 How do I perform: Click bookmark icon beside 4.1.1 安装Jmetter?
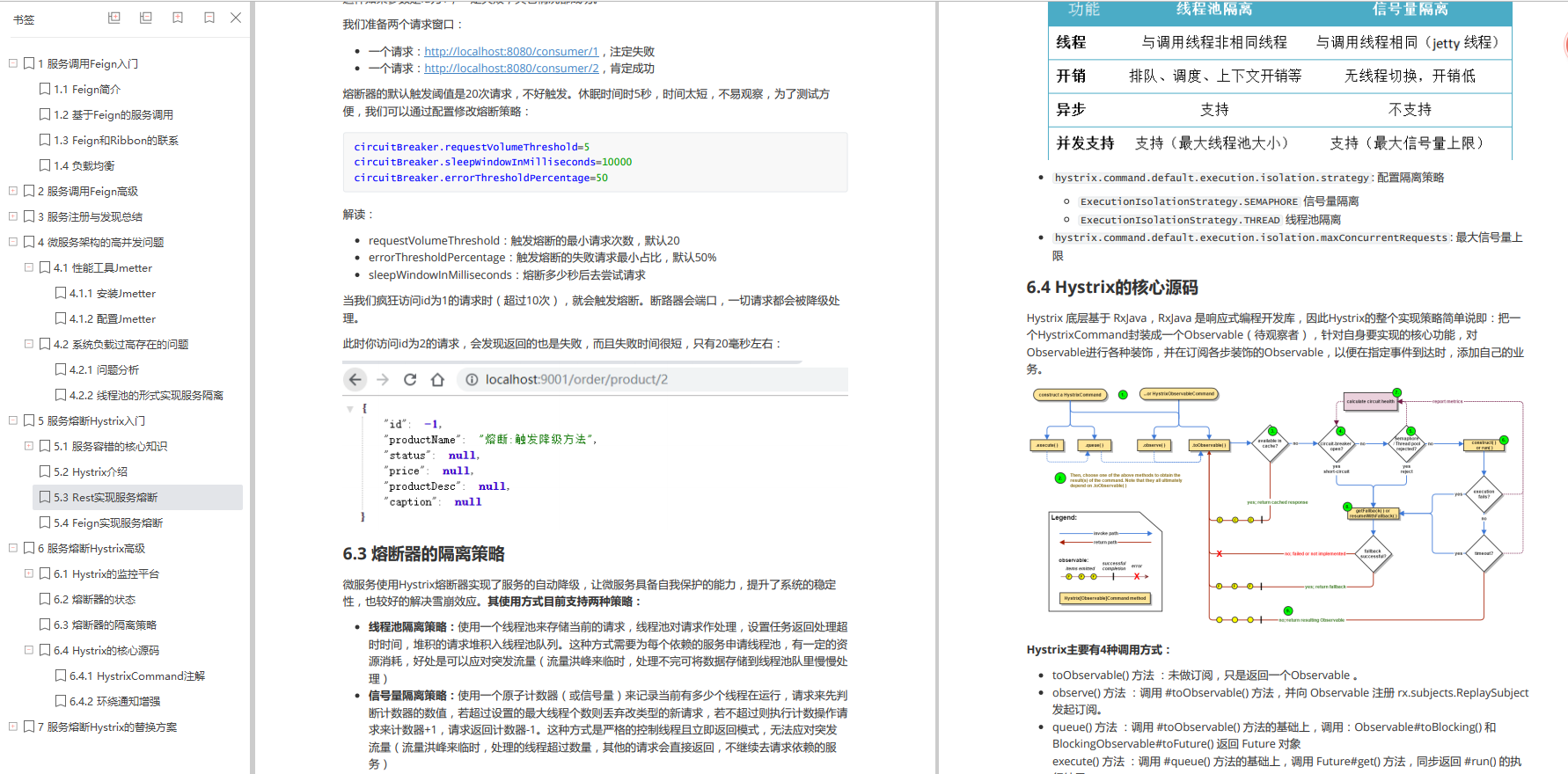click(x=61, y=293)
